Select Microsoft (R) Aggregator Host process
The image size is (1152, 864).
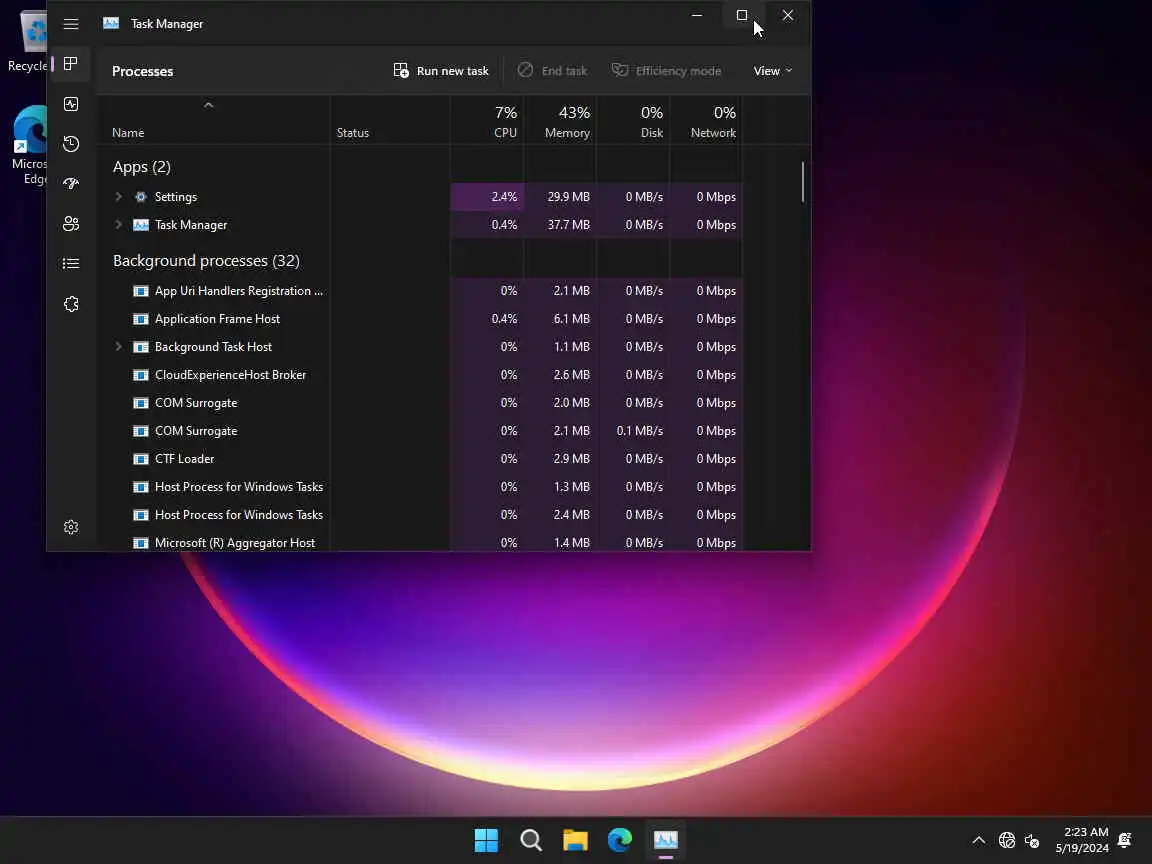coord(419,542)
